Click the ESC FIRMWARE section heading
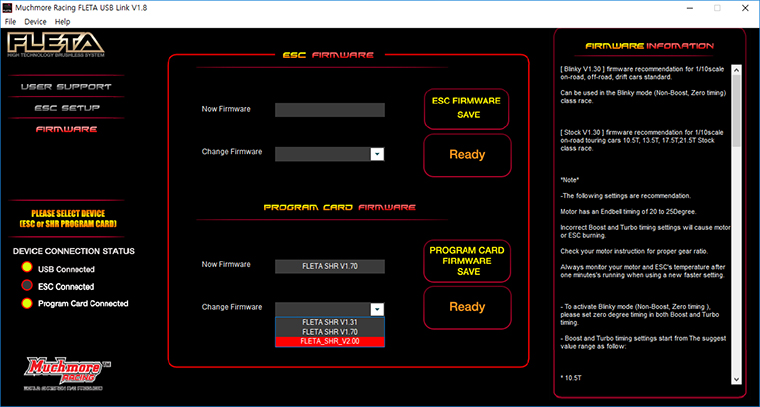The height and width of the screenshot is (407, 760). pyautogui.click(x=328, y=55)
